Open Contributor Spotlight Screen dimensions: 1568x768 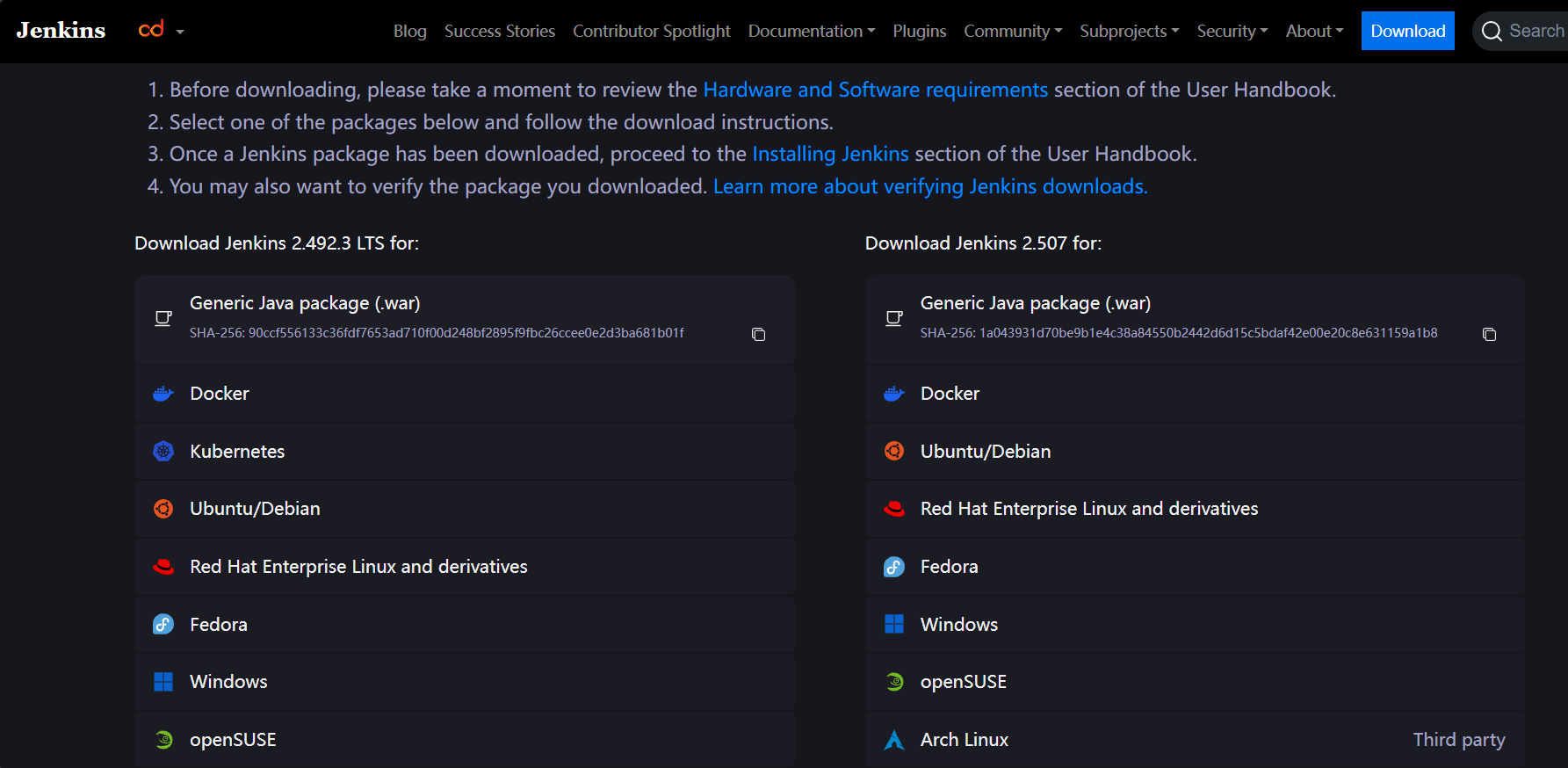pos(651,31)
